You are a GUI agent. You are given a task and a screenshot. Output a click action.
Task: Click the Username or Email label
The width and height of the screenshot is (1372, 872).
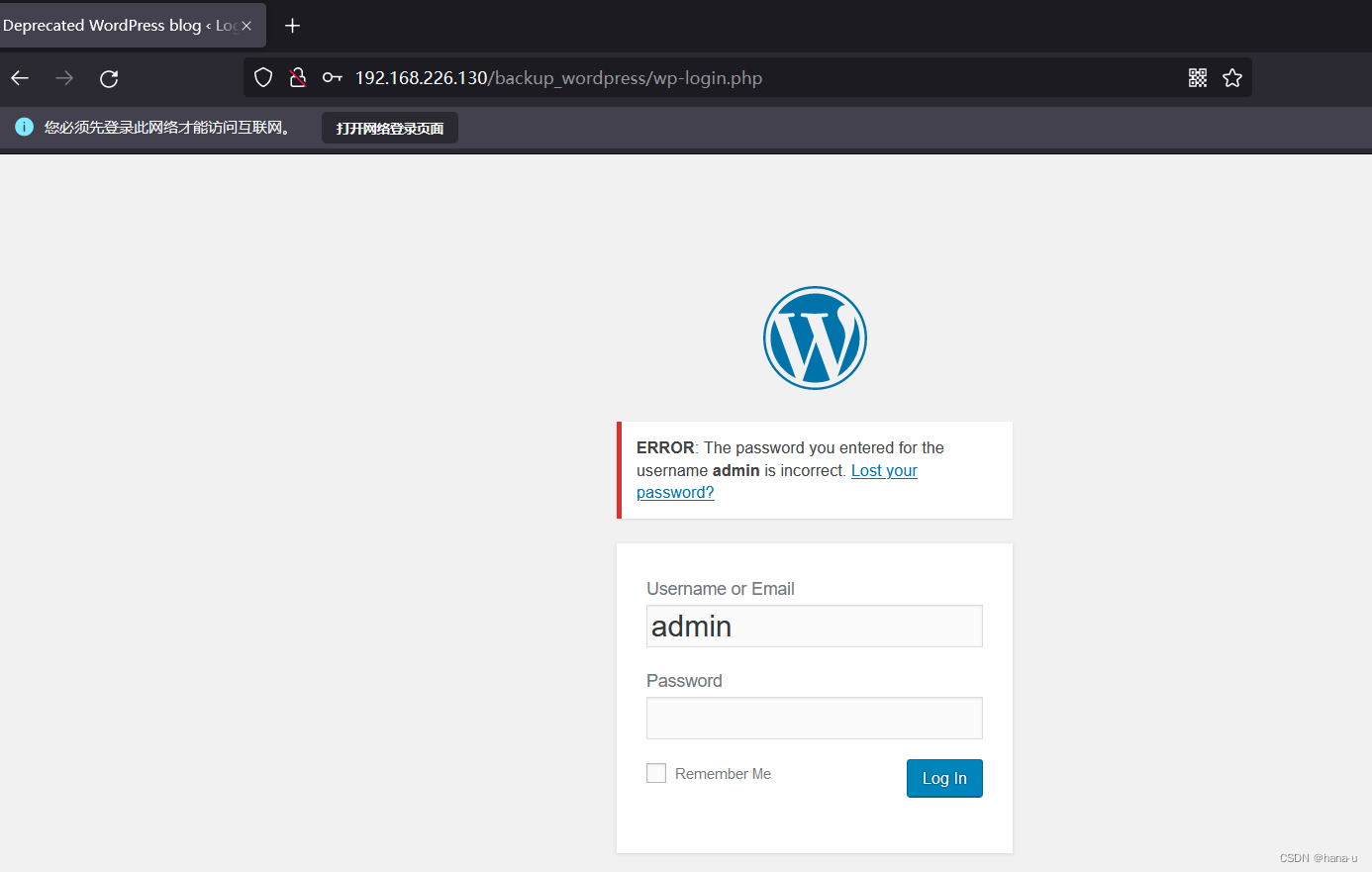[721, 589]
